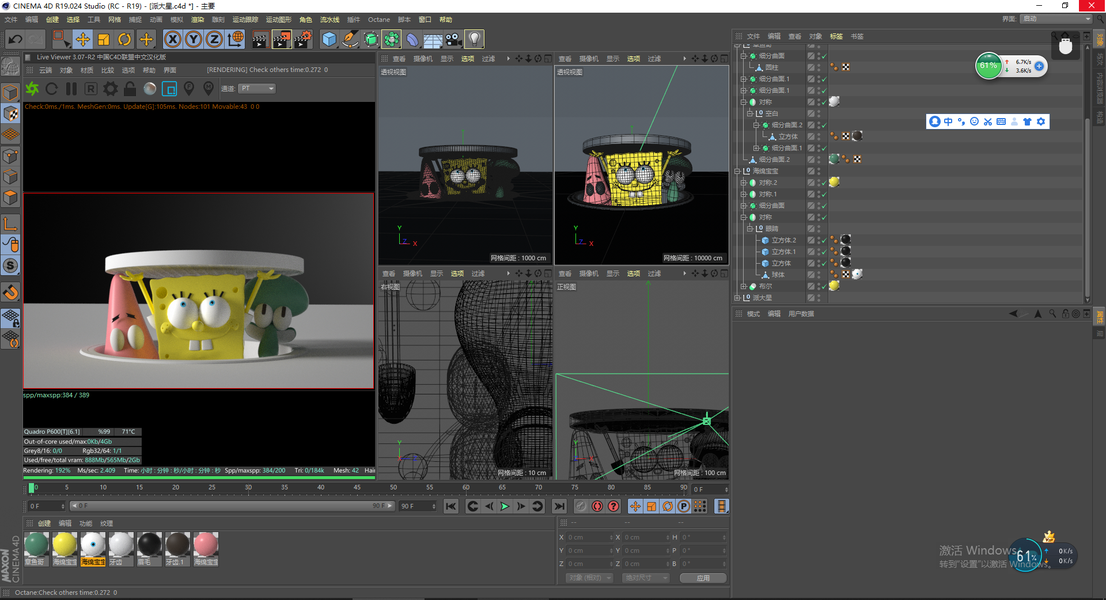1106x600 pixels.
Task: Pause the Live Viewer render
Action: coord(71,89)
